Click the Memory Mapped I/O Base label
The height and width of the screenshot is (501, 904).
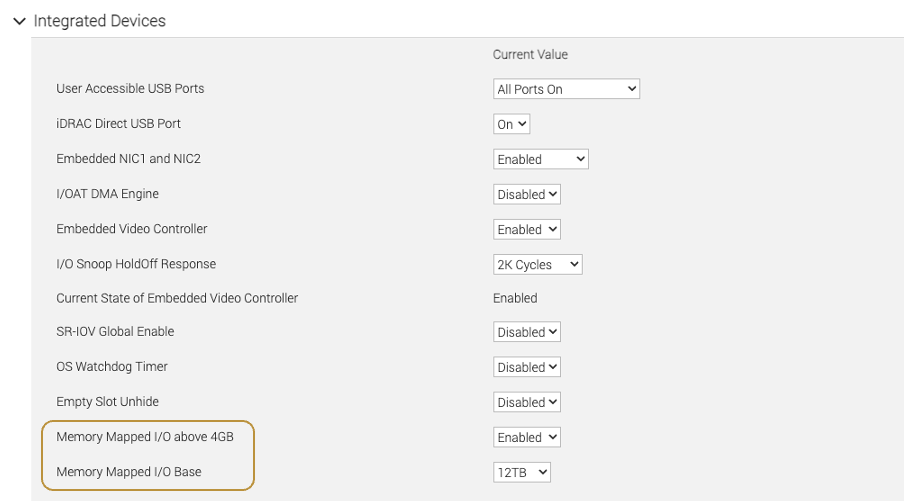pyautogui.click(x=129, y=472)
